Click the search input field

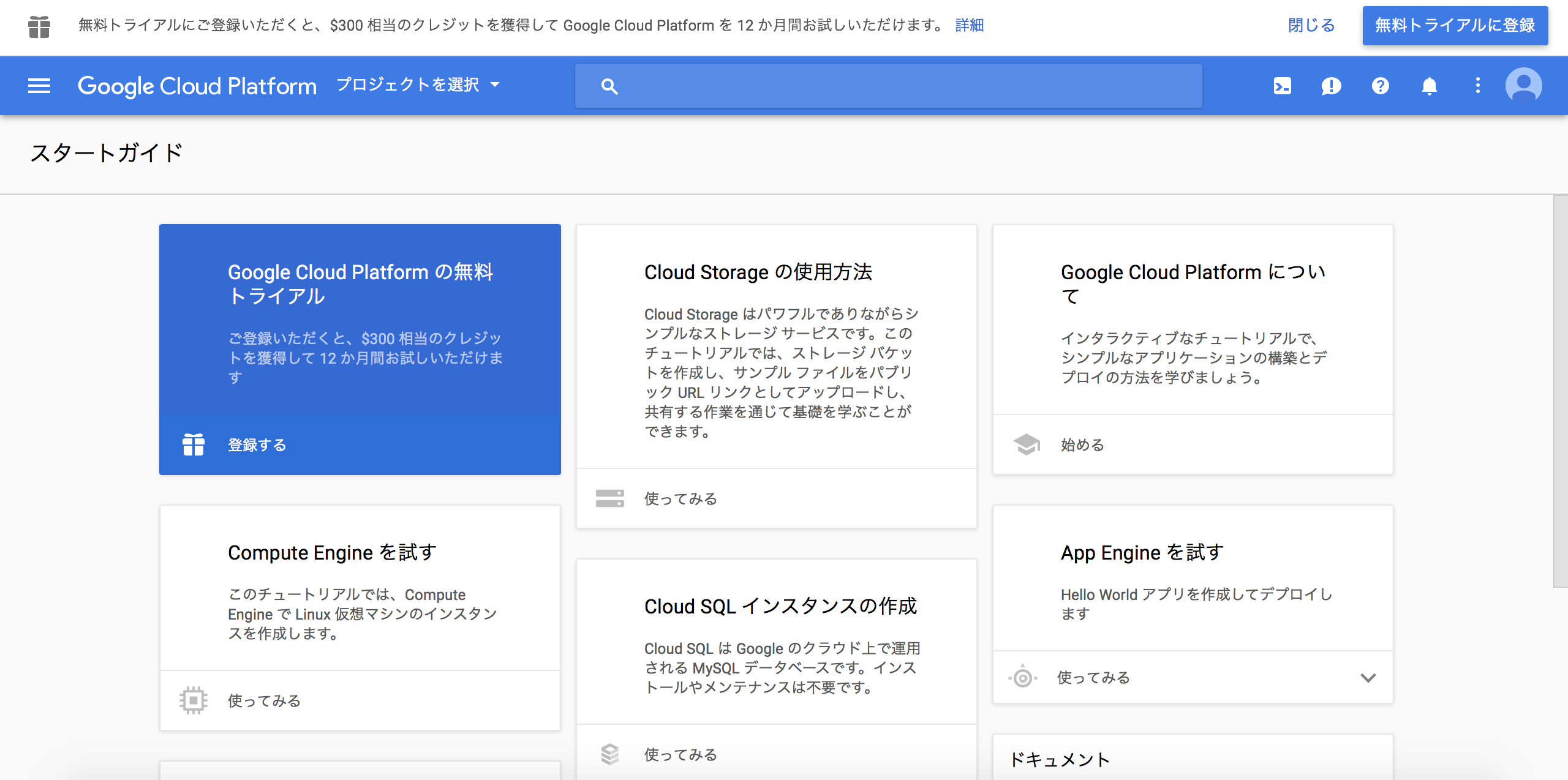888,86
